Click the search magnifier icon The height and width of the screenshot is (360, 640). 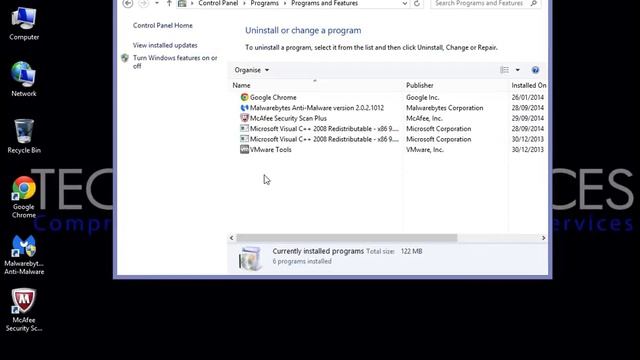tap(533, 3)
